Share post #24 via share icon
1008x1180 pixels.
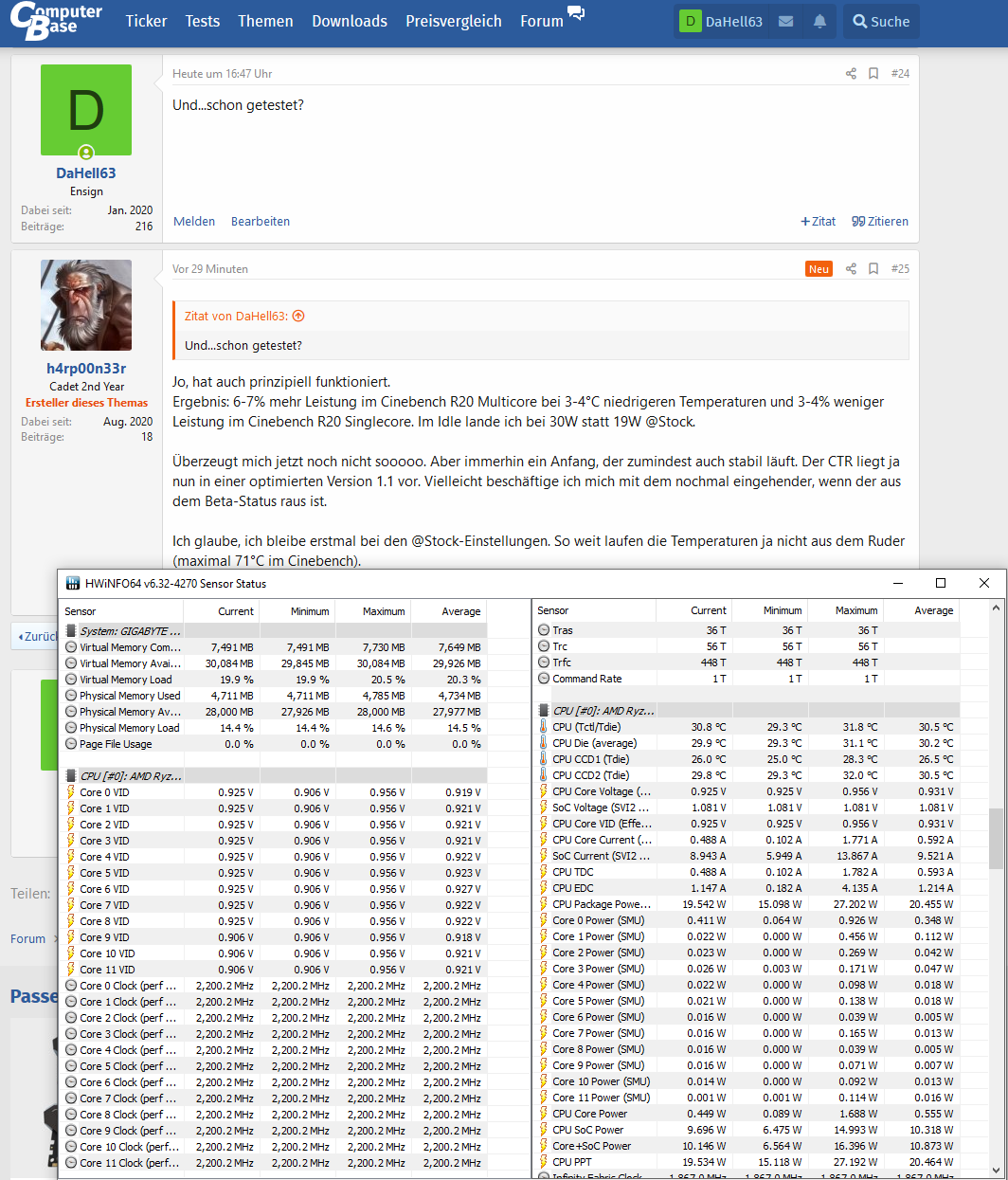tap(851, 73)
